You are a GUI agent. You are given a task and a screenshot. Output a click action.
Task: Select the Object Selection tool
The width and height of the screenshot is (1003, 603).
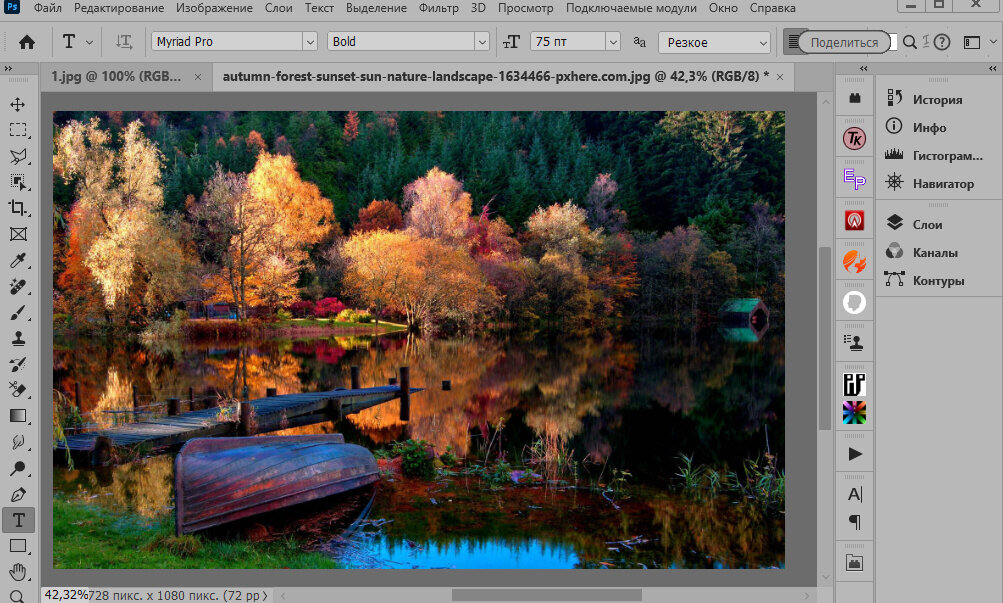[x=18, y=182]
